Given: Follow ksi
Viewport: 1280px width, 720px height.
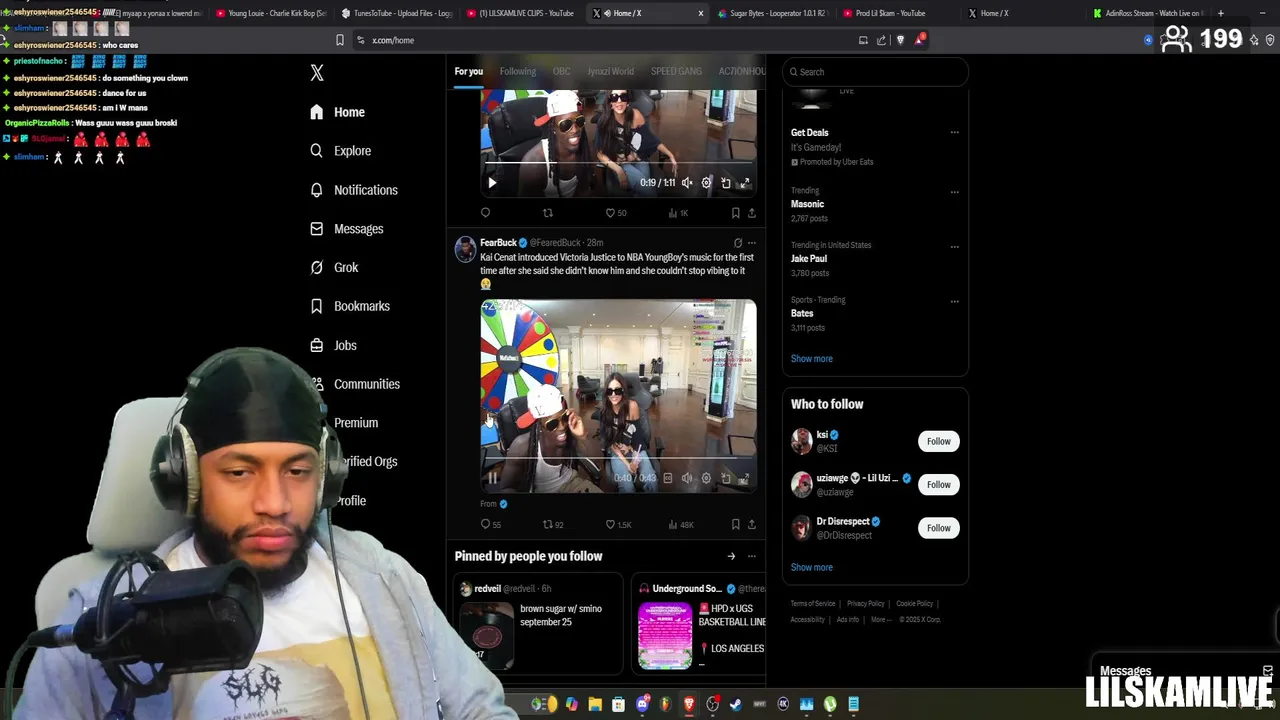Looking at the screenshot, I should (938, 441).
